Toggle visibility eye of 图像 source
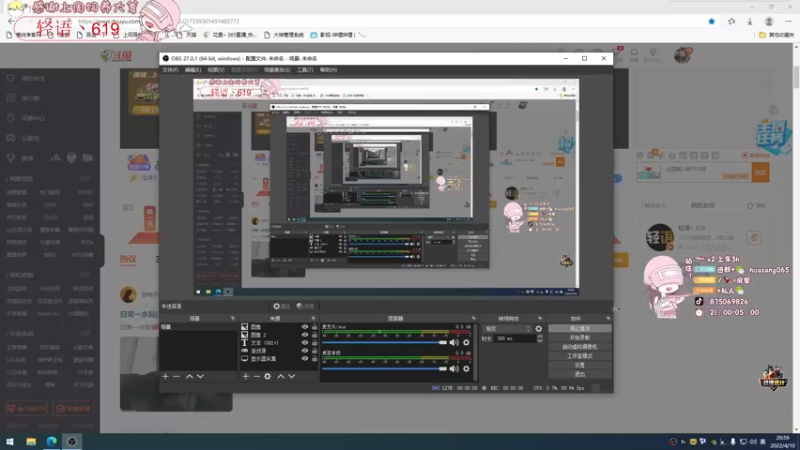This screenshot has width=800, height=450. pos(305,327)
